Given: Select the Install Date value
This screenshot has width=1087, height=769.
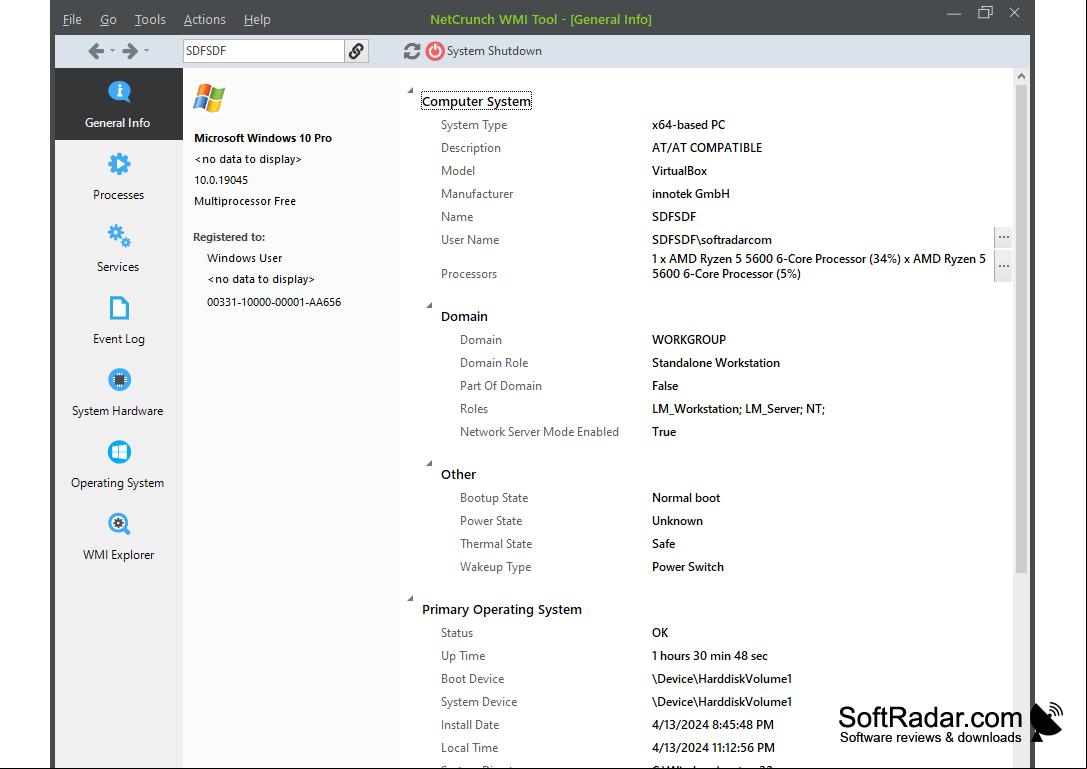Looking at the screenshot, I should (713, 725).
